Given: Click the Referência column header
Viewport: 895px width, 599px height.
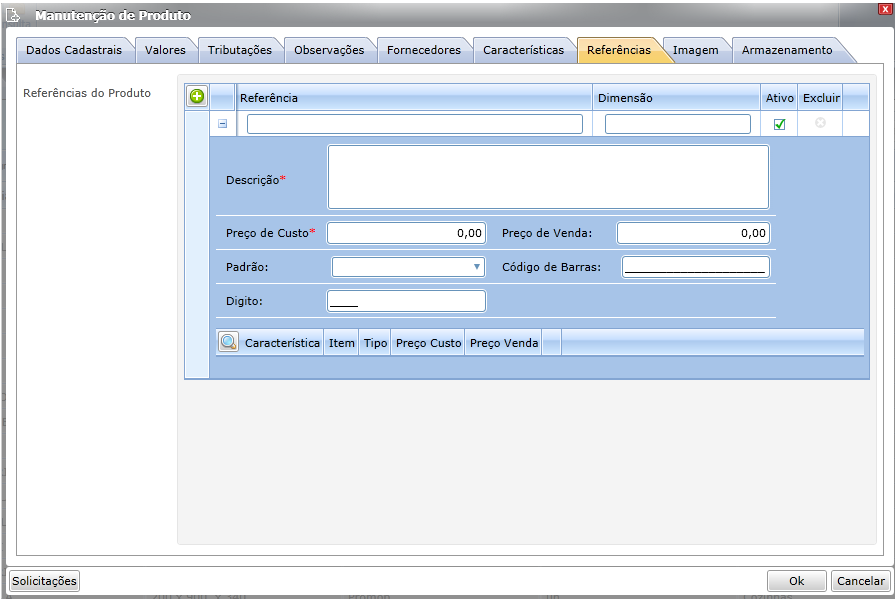Looking at the screenshot, I should 414,98.
